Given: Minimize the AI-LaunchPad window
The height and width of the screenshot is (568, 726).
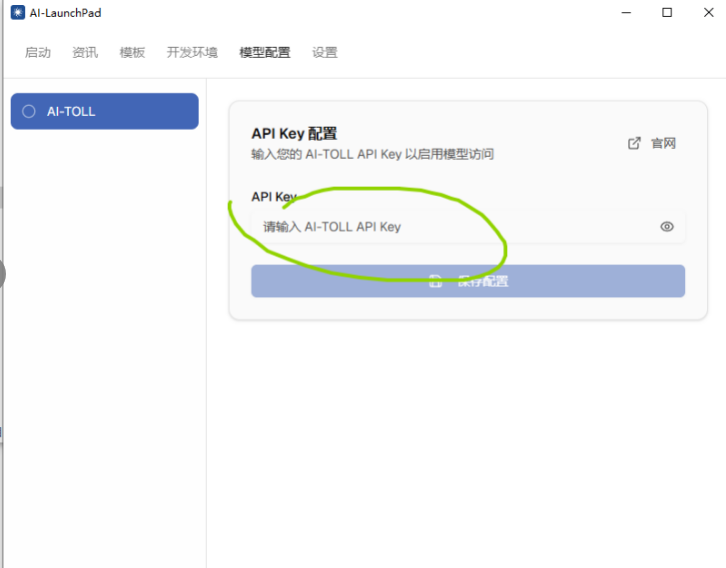Looking at the screenshot, I should tap(626, 12).
